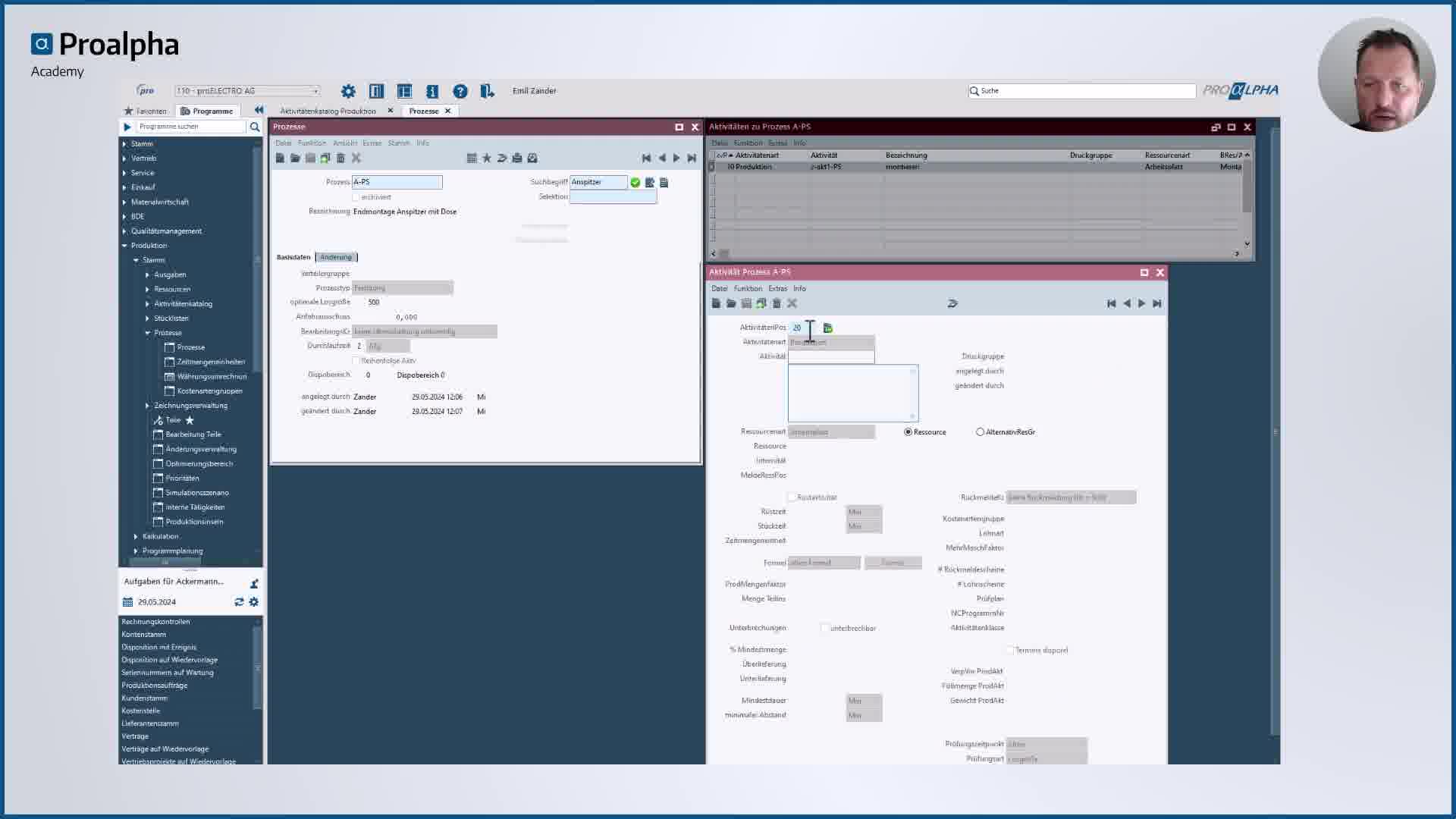Click the Formel button beside ohne Formel
This screenshot has height=819, width=1456.
click(893, 563)
